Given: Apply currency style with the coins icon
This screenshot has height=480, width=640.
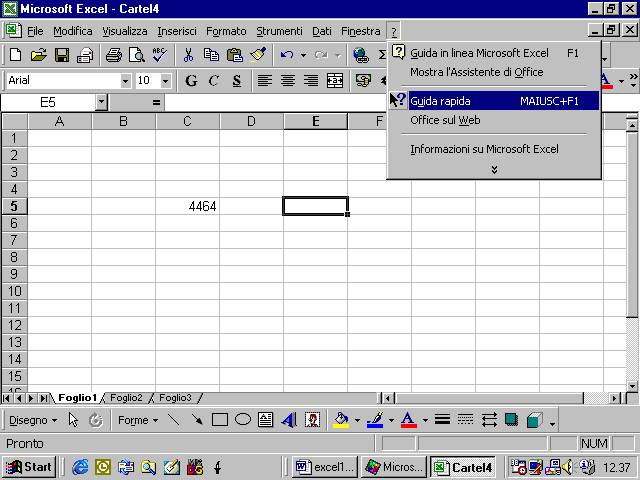Looking at the screenshot, I should click(x=363, y=80).
